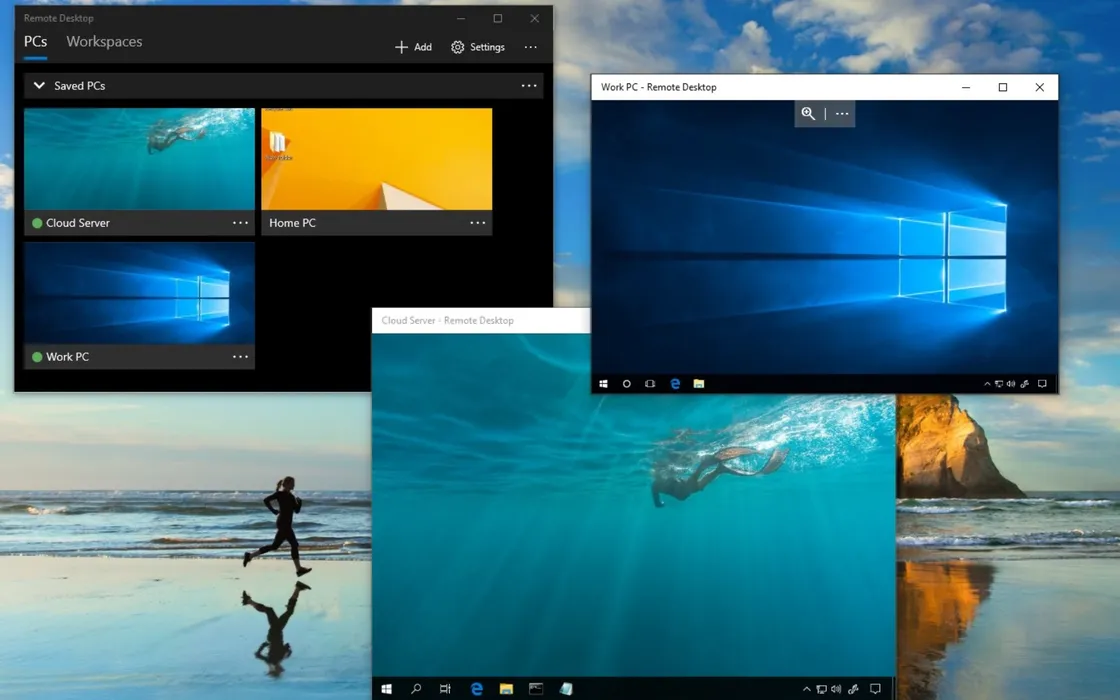The width and height of the screenshot is (1120, 700).
Task: Click volume icon in Cloud Server tray
Action: (836, 689)
